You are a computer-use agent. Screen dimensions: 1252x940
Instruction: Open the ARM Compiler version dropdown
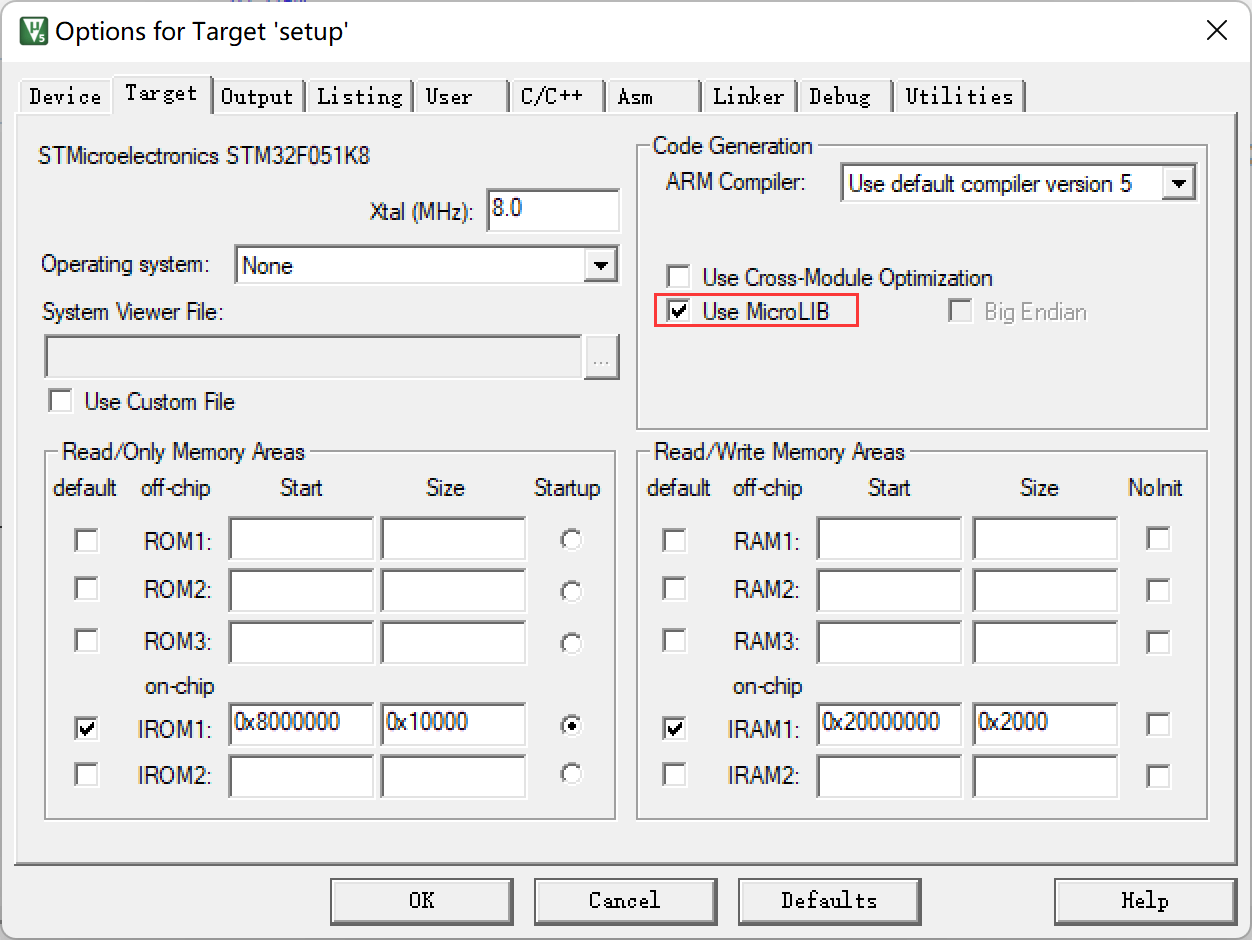point(1179,184)
